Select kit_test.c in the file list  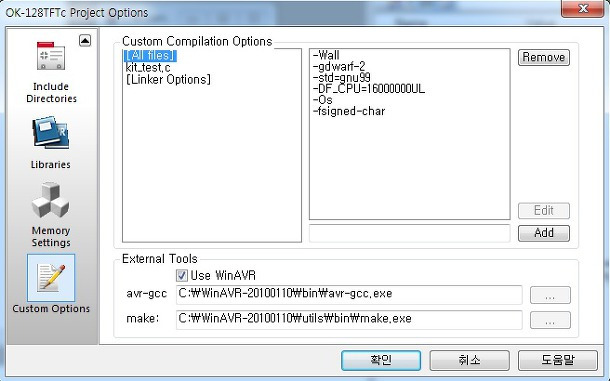(148, 68)
